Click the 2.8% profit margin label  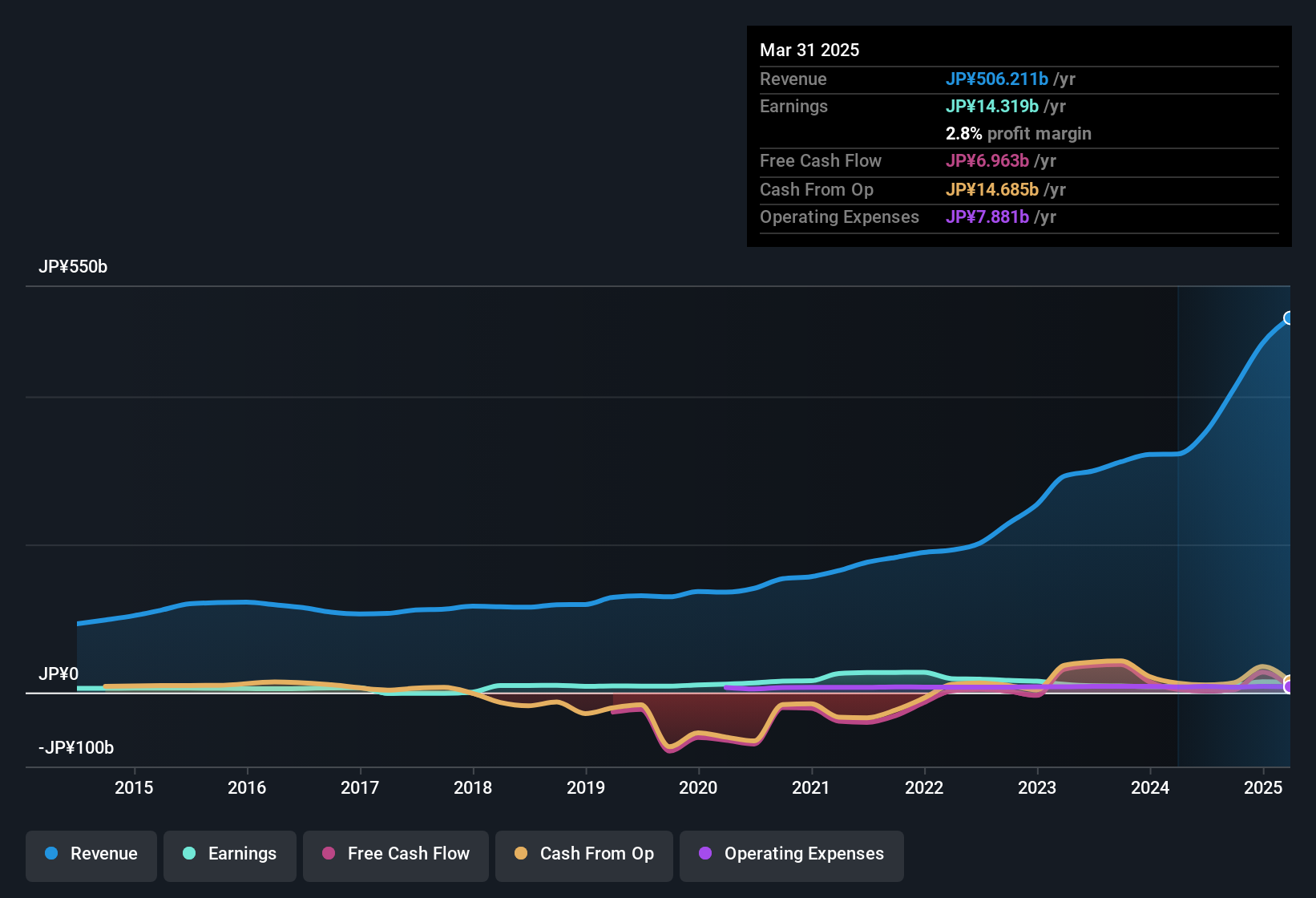1019,134
